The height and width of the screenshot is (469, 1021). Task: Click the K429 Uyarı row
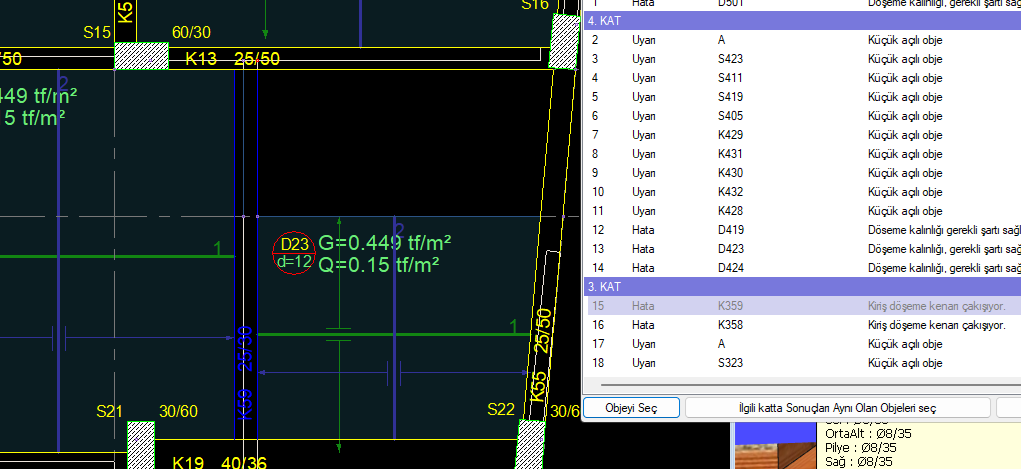800,135
